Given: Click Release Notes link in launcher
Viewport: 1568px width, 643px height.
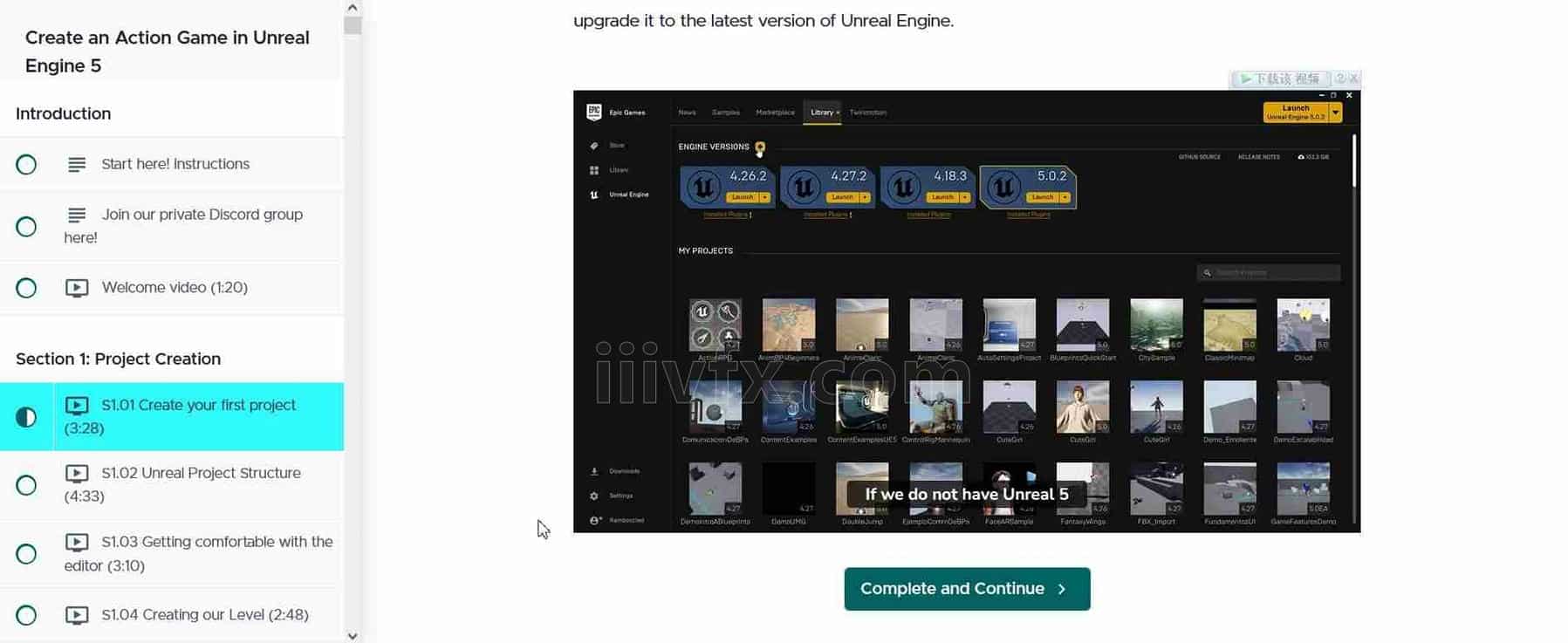Looking at the screenshot, I should tap(1259, 157).
